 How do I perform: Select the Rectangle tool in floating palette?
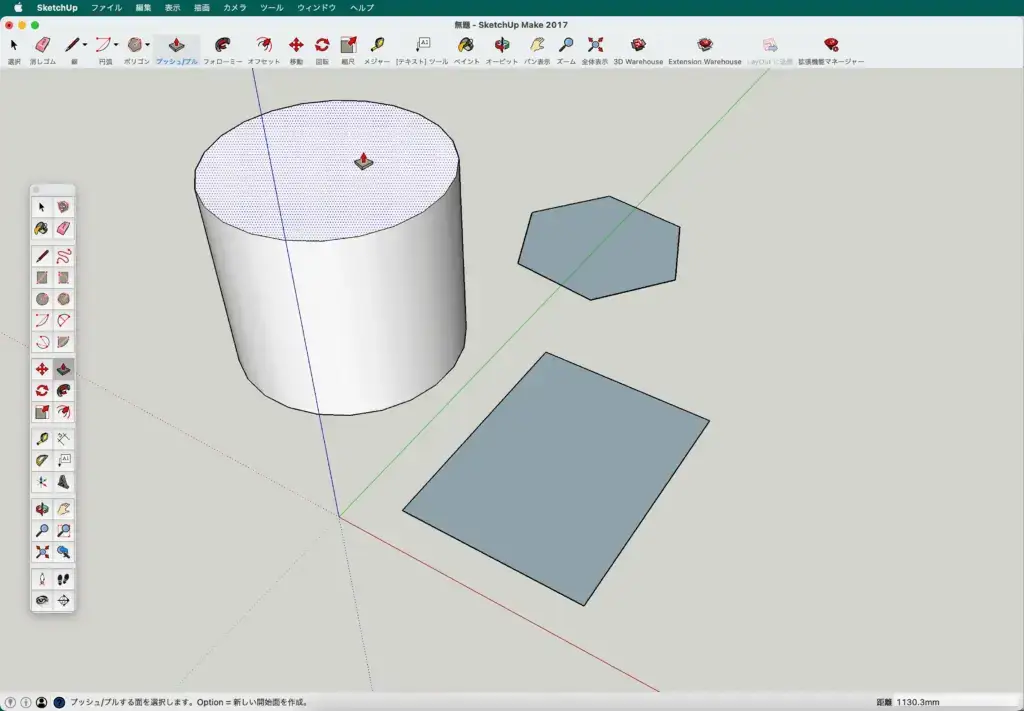click(x=42, y=277)
